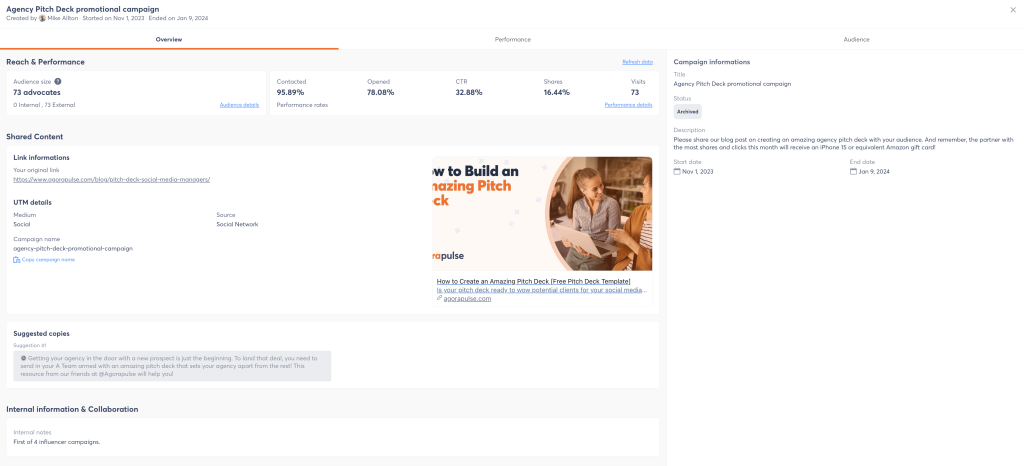Click the Refresh data link
The height and width of the screenshot is (466, 1024).
coord(637,62)
